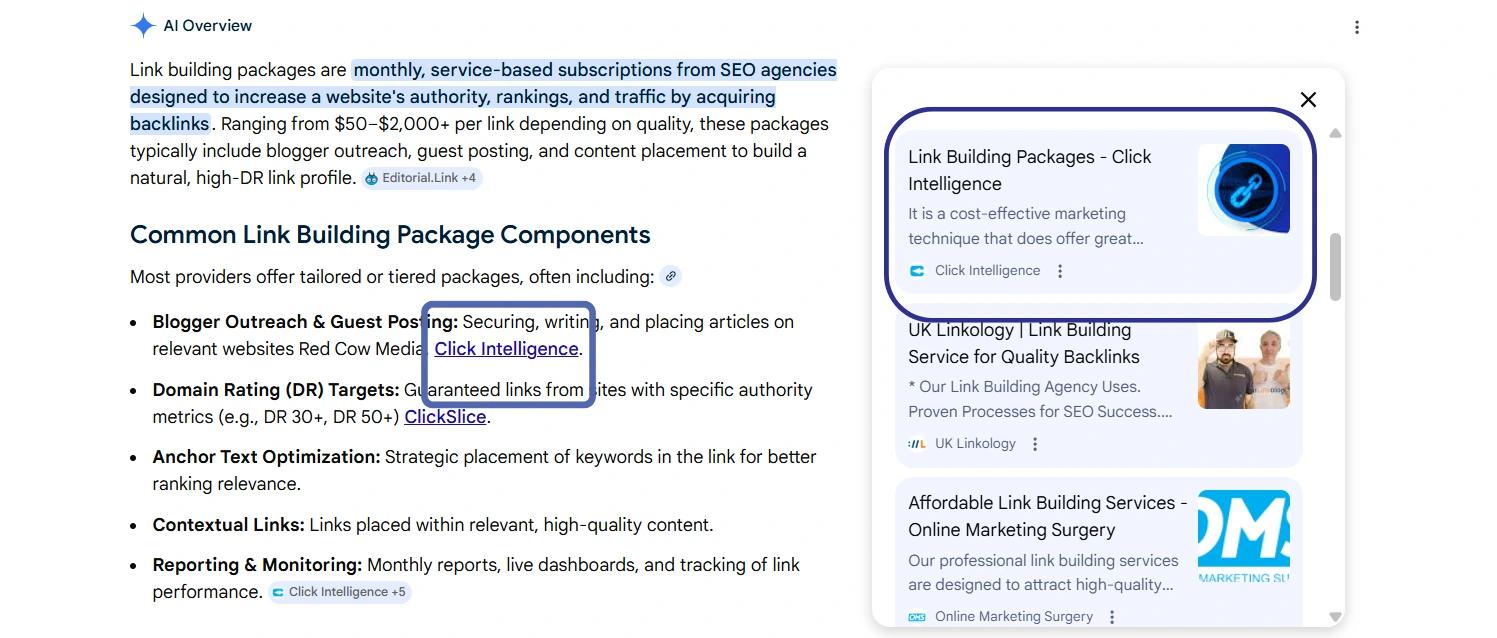Open more options for Online Marketing Surgery
Viewport: 1497px width, 638px height.
(1112, 617)
